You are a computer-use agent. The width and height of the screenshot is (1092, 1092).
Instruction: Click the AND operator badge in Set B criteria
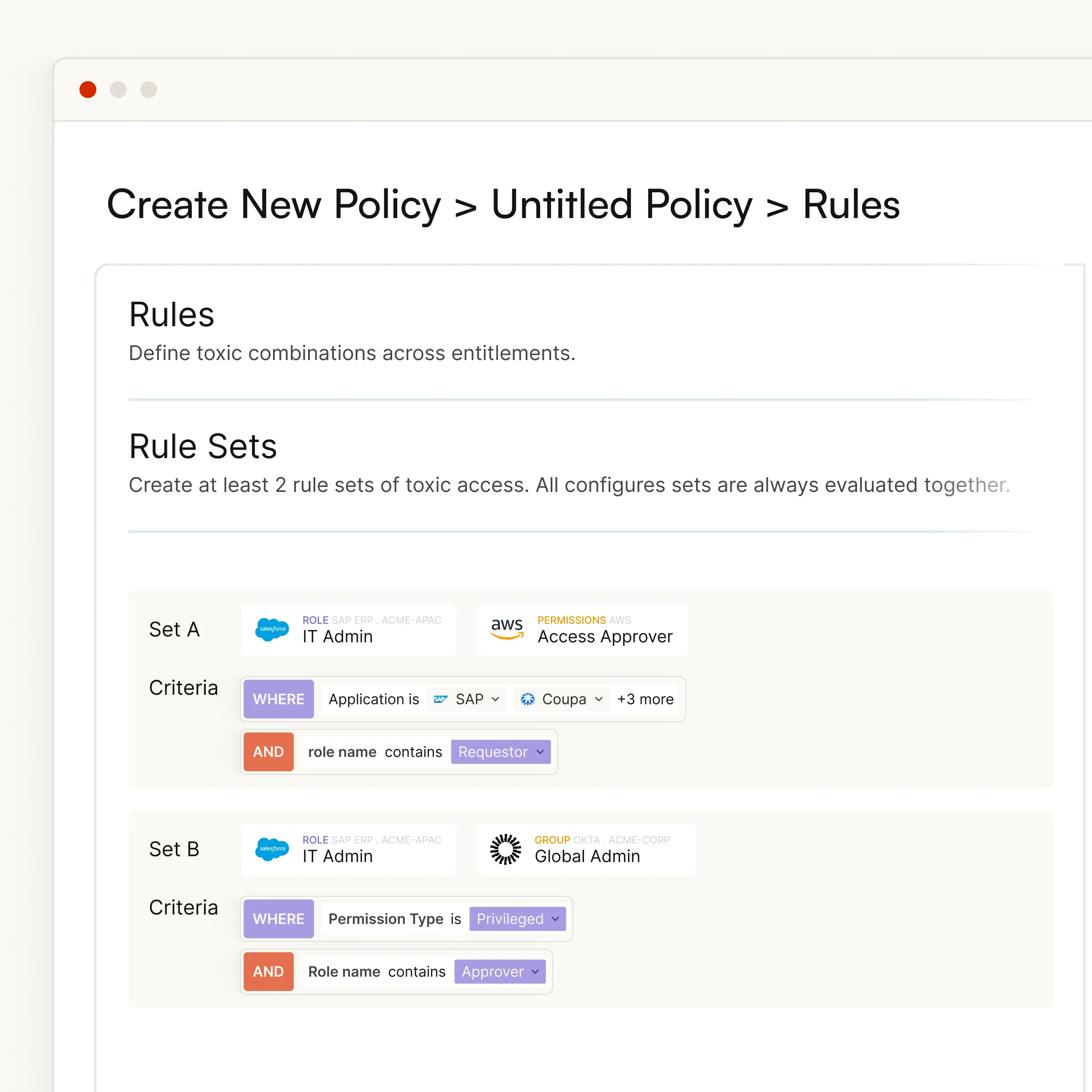[x=268, y=971]
